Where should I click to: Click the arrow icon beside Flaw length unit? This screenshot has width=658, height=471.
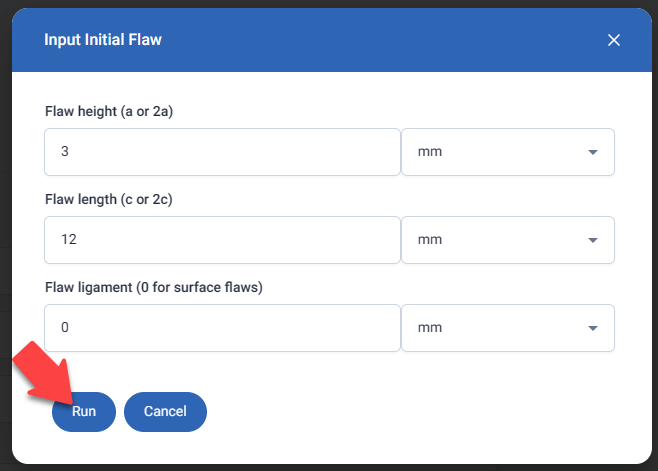pyautogui.click(x=592, y=241)
